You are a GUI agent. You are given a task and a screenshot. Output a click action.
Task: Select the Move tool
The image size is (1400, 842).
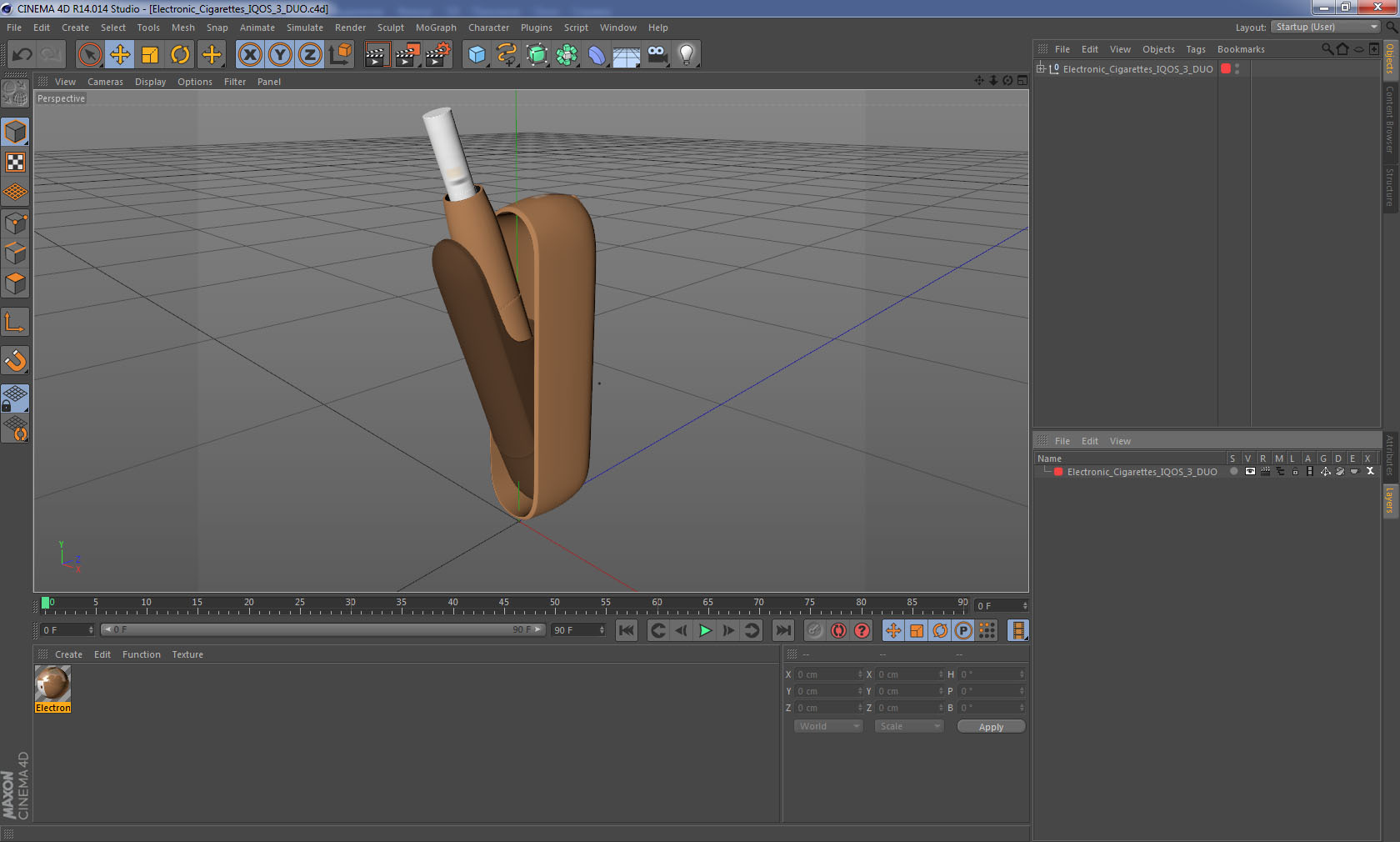(120, 55)
